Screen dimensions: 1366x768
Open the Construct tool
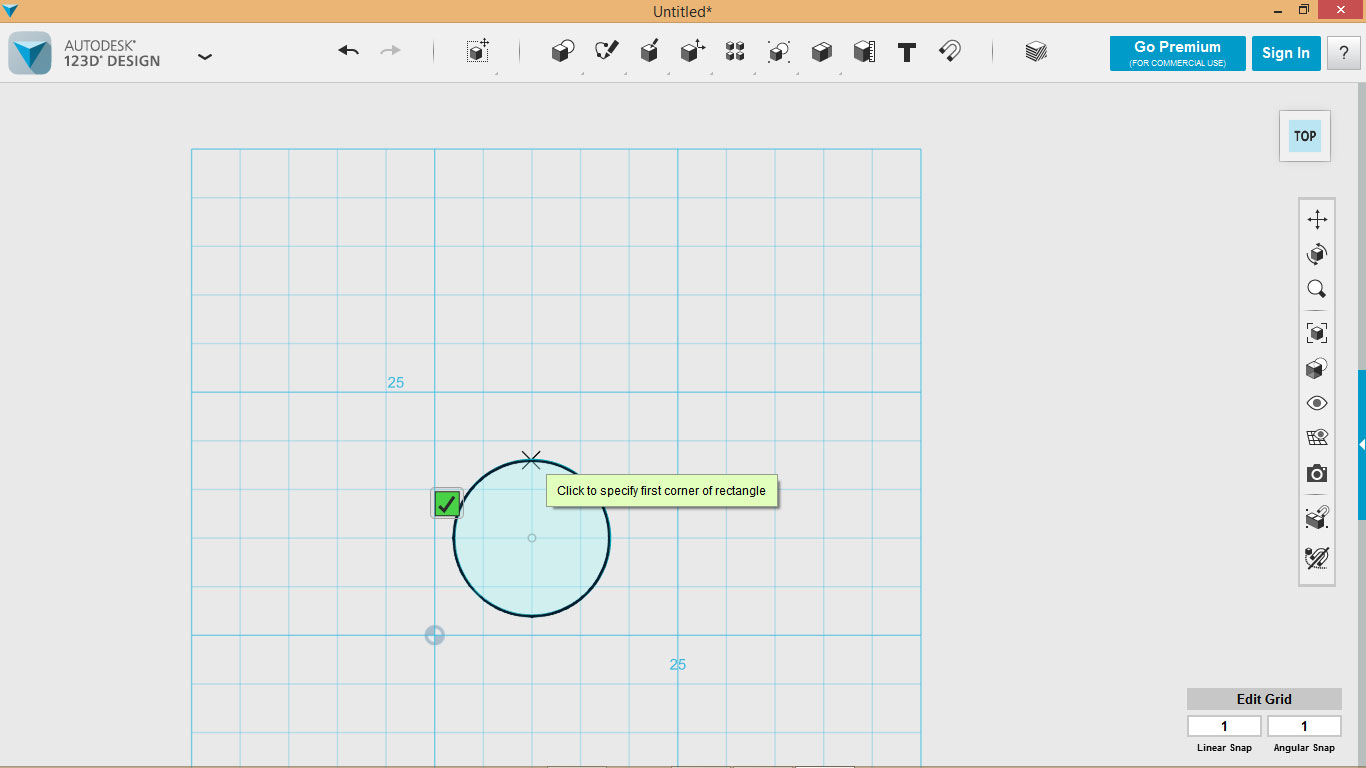(649, 52)
